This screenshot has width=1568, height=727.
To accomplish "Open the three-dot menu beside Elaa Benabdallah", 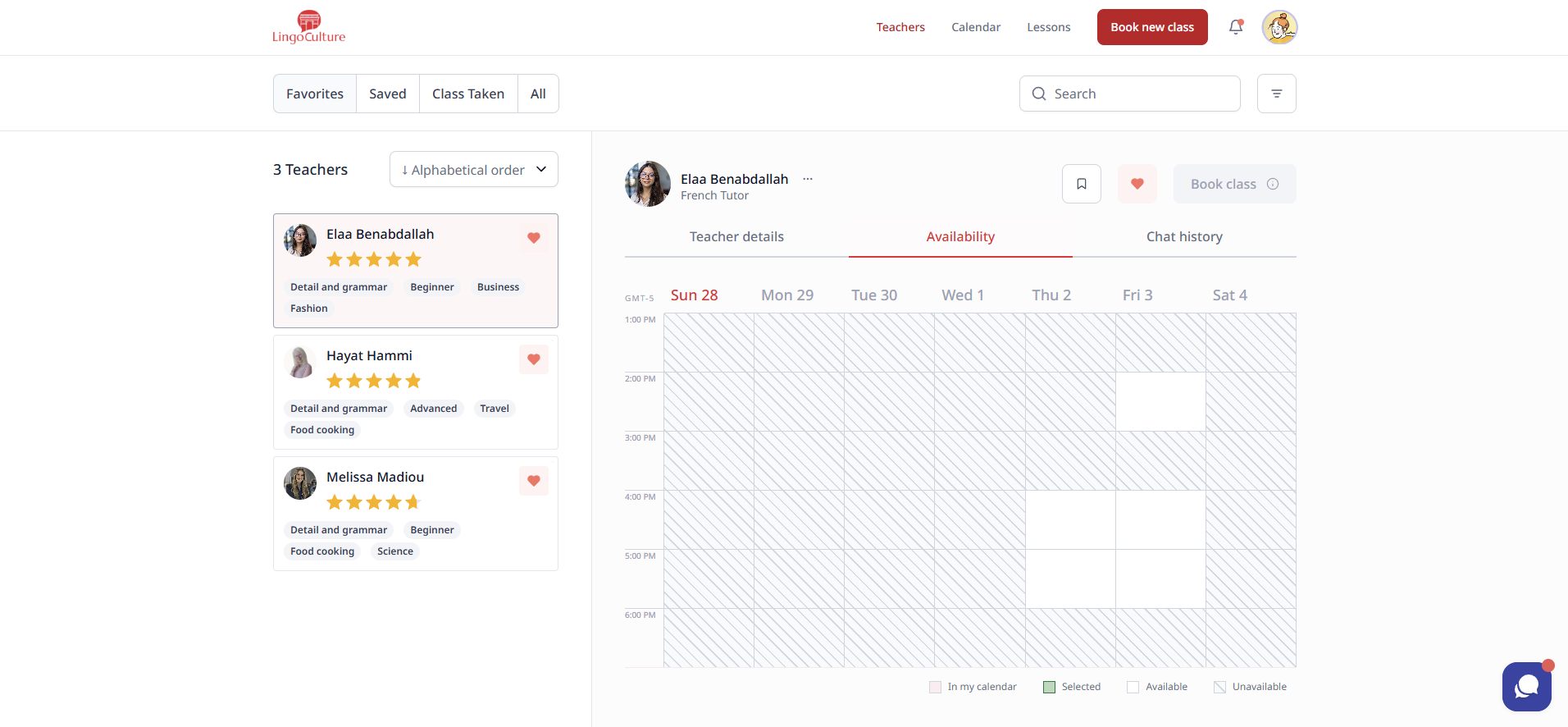I will (x=808, y=179).
